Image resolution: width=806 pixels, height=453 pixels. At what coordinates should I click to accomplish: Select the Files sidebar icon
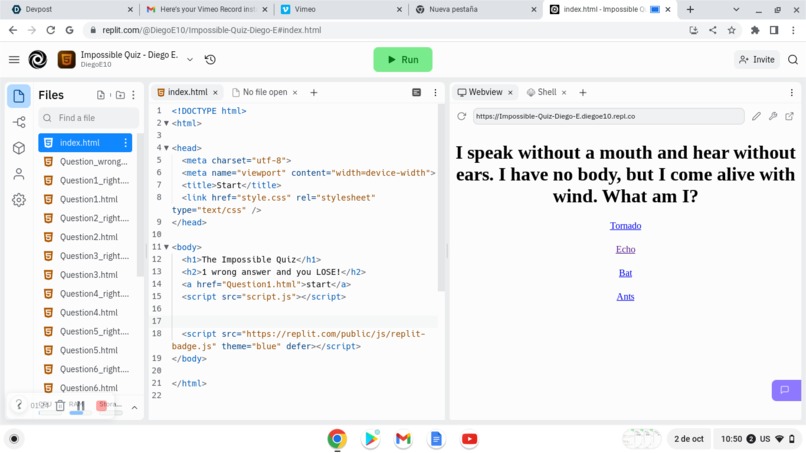point(19,96)
